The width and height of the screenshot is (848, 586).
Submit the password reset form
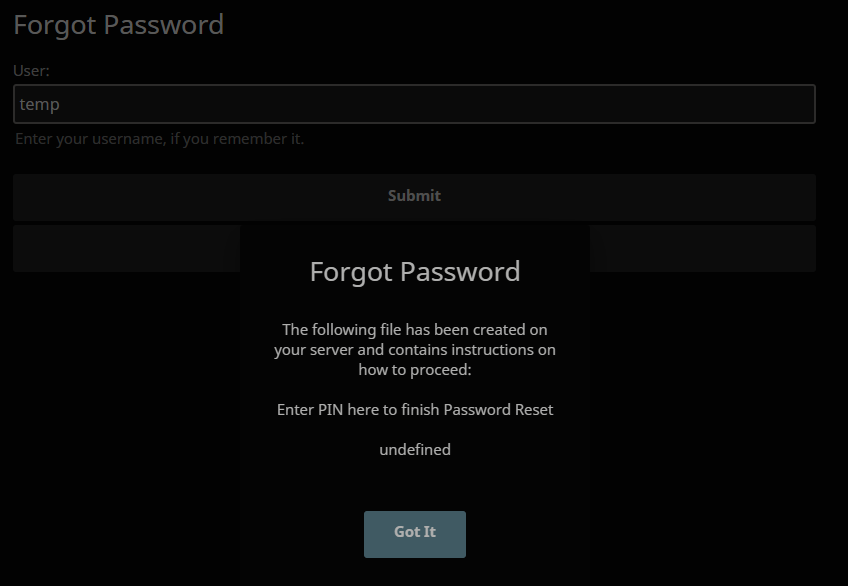pyautogui.click(x=414, y=196)
